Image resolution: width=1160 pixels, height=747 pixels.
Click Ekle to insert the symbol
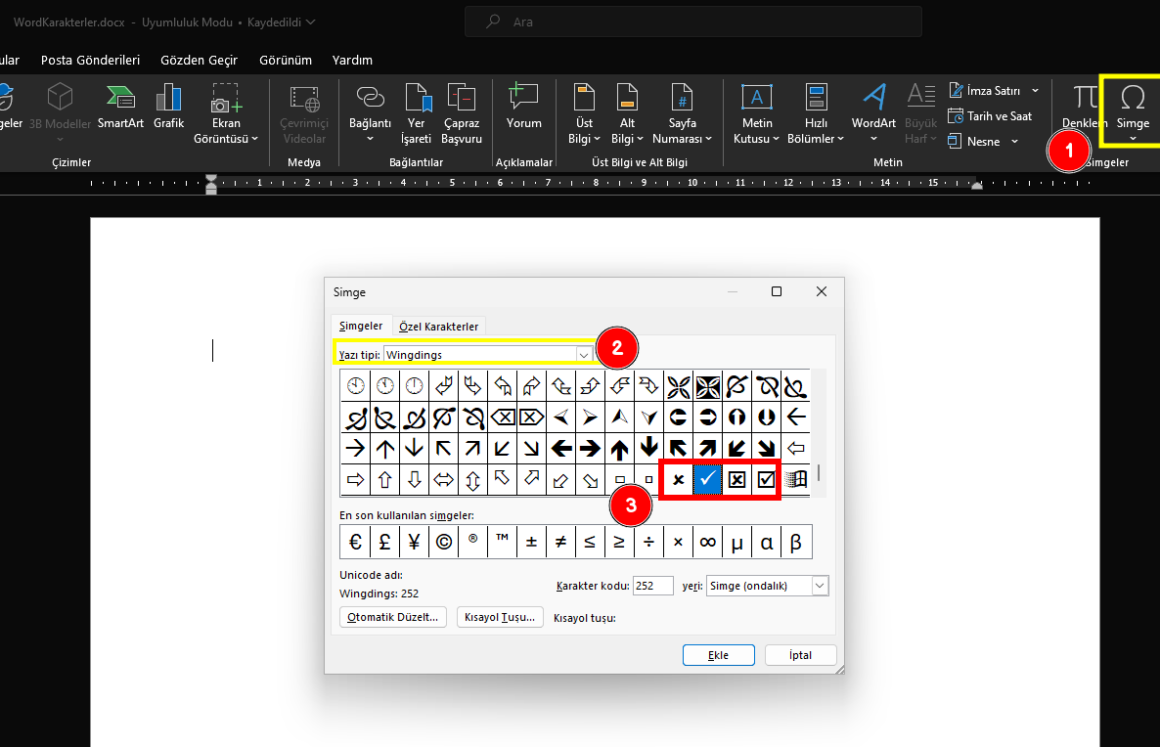click(718, 655)
